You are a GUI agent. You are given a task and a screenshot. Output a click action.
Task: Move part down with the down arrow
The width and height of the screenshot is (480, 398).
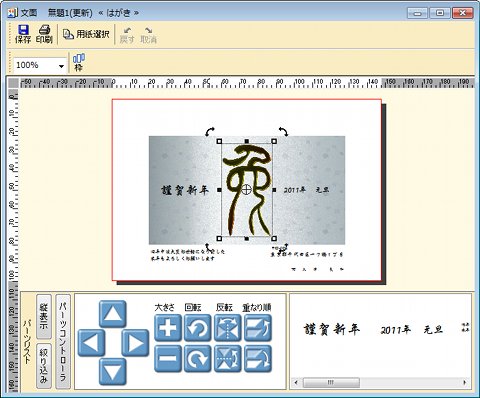[113, 372]
